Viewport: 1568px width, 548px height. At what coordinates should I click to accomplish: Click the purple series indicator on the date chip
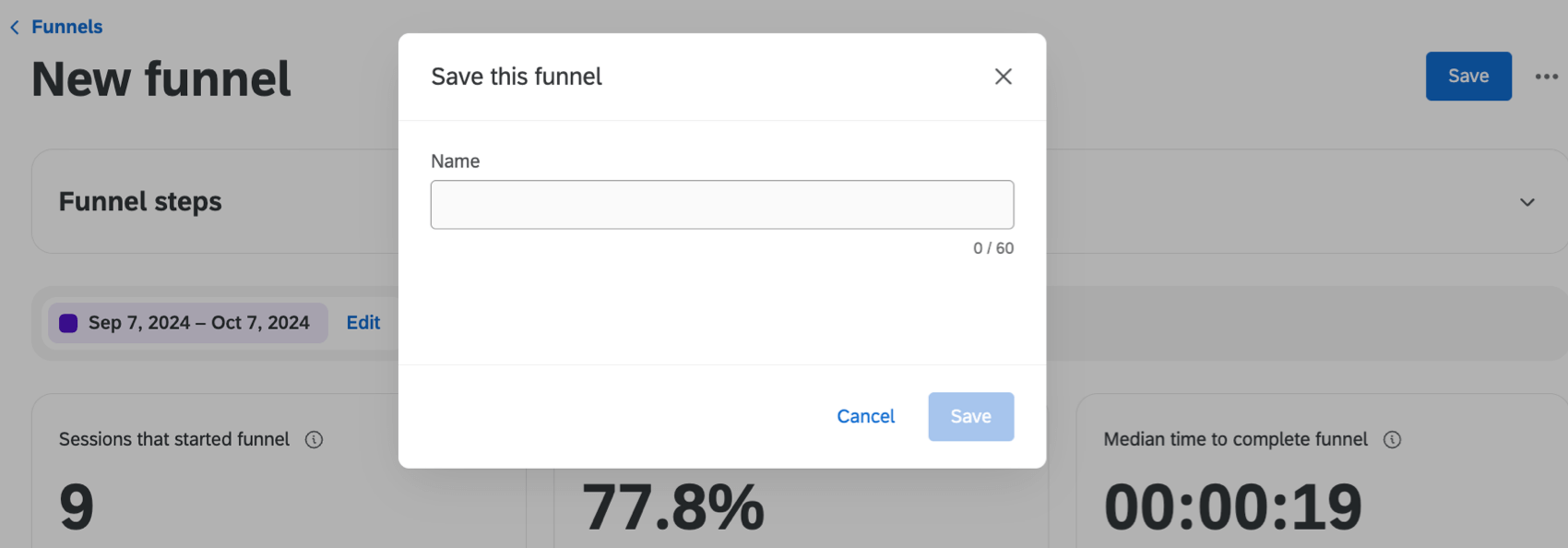[x=68, y=323]
